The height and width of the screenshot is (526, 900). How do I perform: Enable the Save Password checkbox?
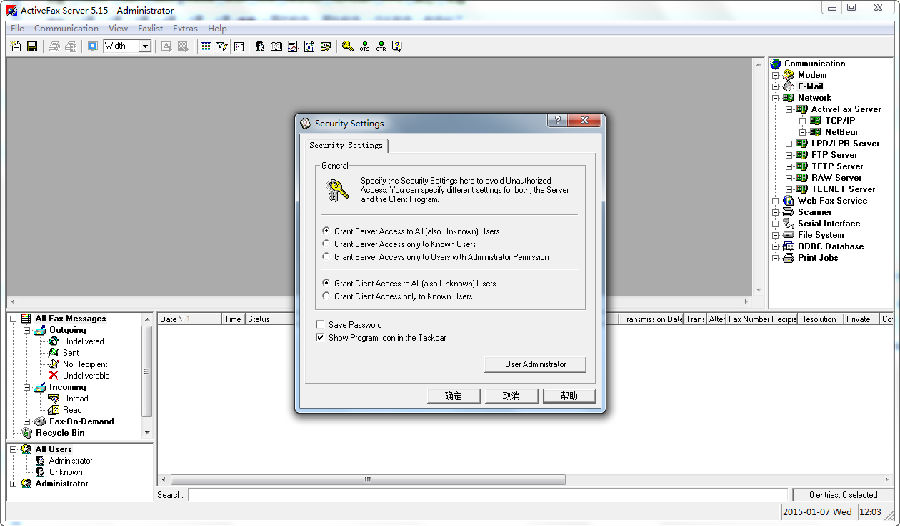(x=320, y=324)
